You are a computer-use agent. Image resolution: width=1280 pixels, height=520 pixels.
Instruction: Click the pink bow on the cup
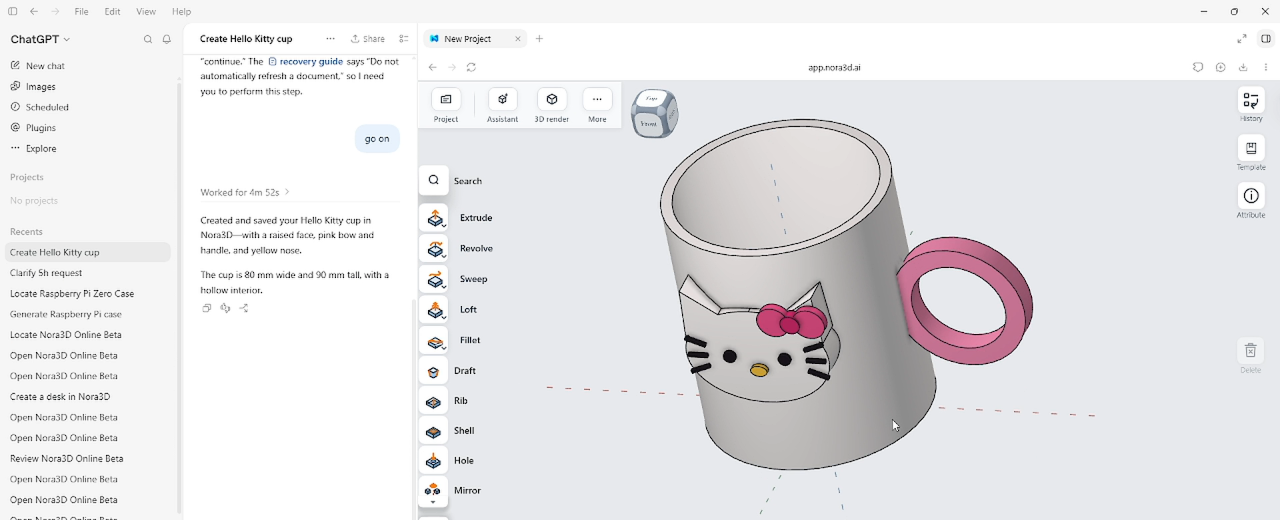coord(791,322)
